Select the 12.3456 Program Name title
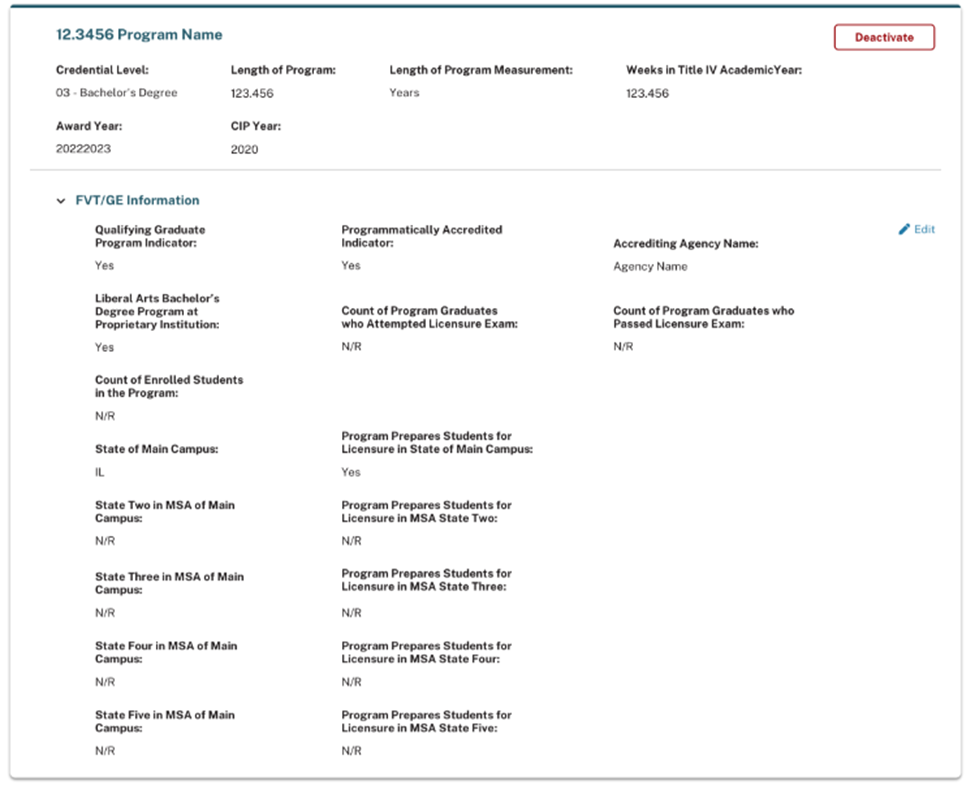The height and width of the screenshot is (790, 975). tap(139, 35)
